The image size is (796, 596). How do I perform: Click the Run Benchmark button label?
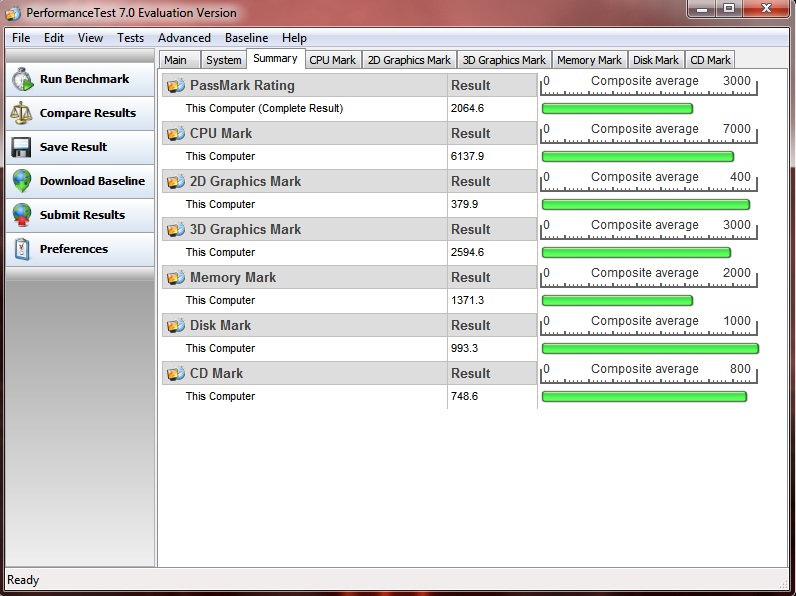(84, 79)
